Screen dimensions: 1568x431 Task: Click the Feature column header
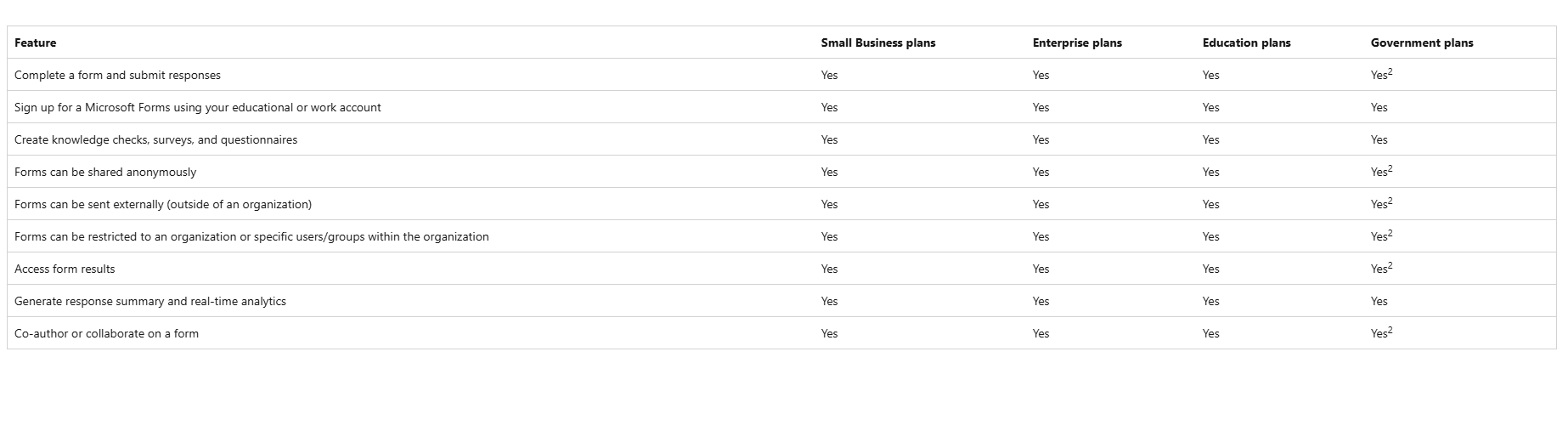pos(36,43)
